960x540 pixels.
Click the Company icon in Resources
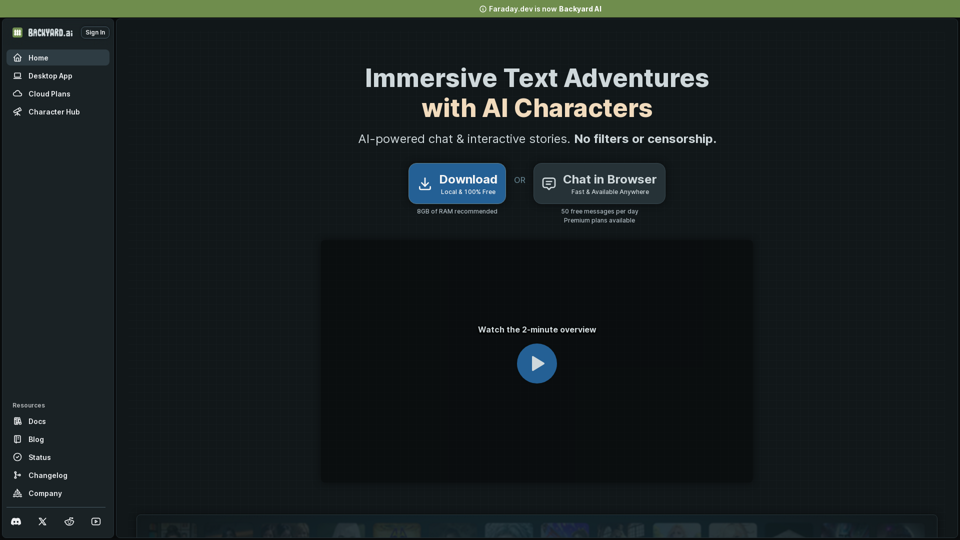[17, 493]
